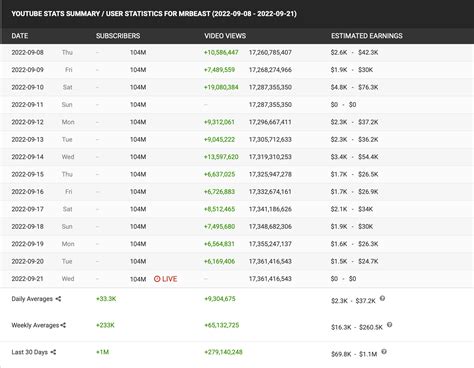Click share icon next to Weekly Averages
This screenshot has height=368, width=474.
63,325
